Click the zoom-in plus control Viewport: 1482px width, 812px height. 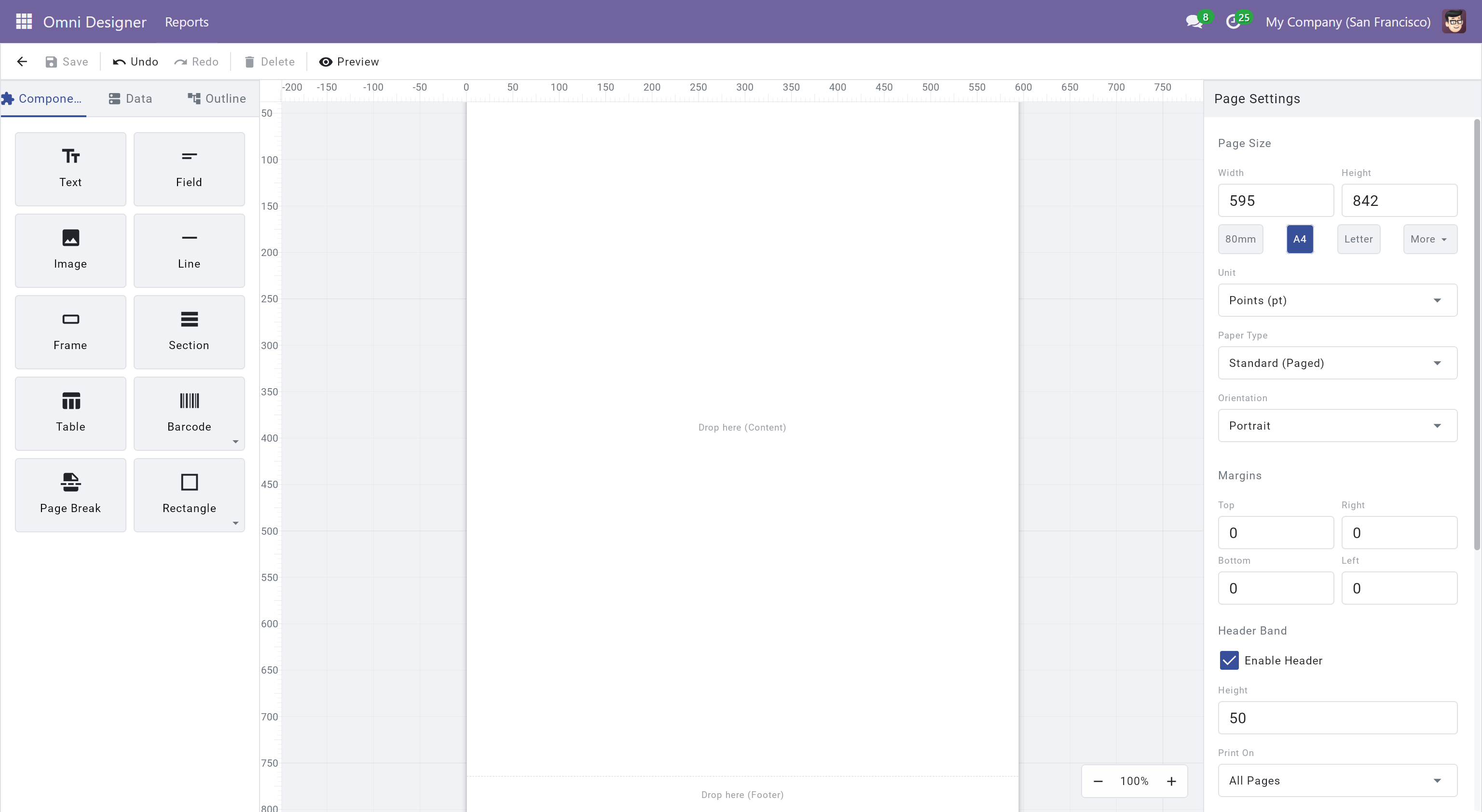1171,780
